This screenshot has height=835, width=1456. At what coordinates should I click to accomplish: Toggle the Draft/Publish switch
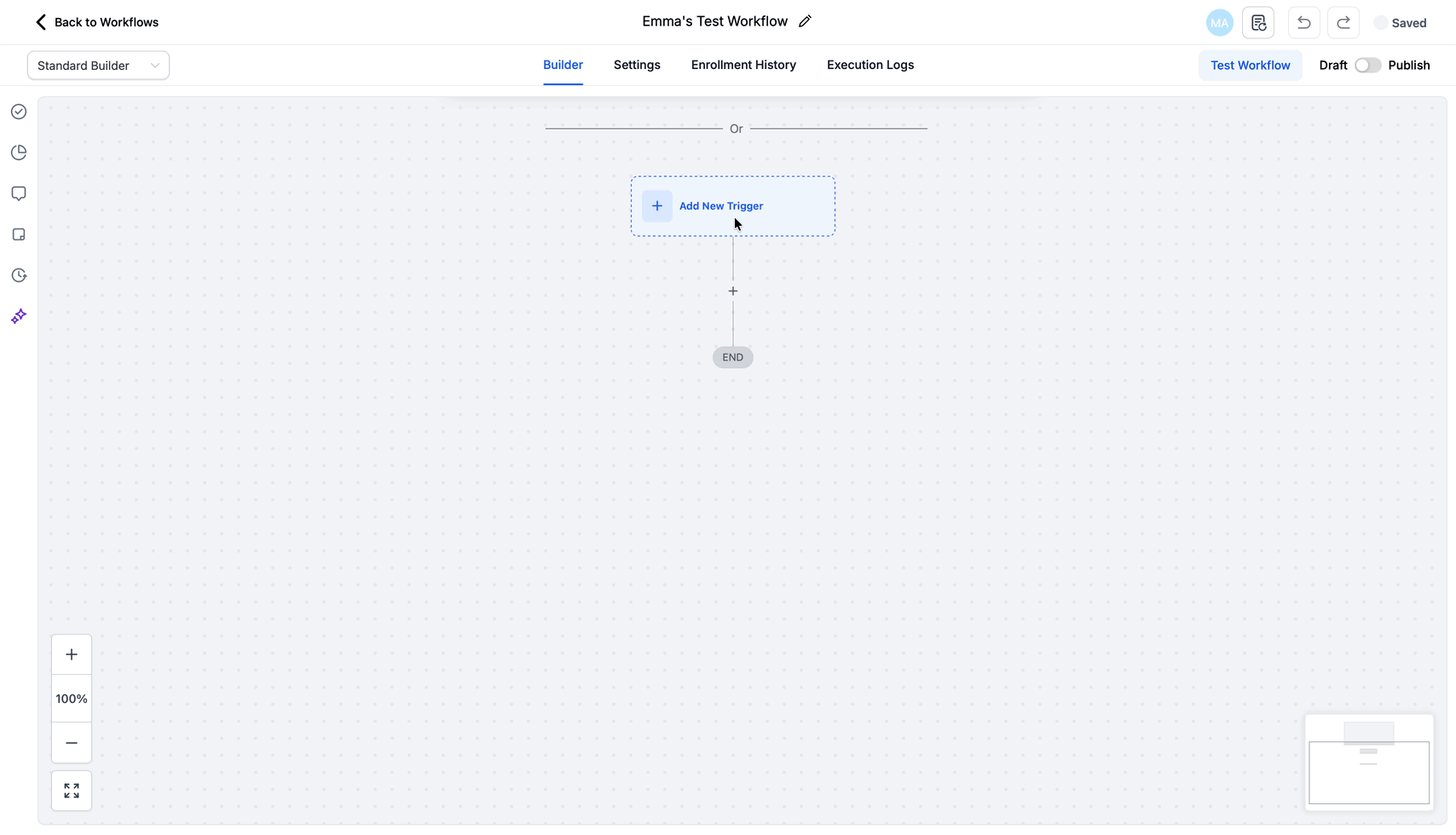coord(1367,66)
